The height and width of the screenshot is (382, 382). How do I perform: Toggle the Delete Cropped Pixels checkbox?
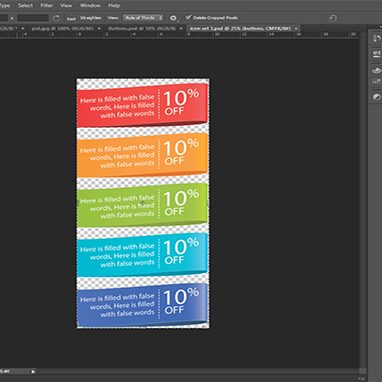click(x=189, y=17)
